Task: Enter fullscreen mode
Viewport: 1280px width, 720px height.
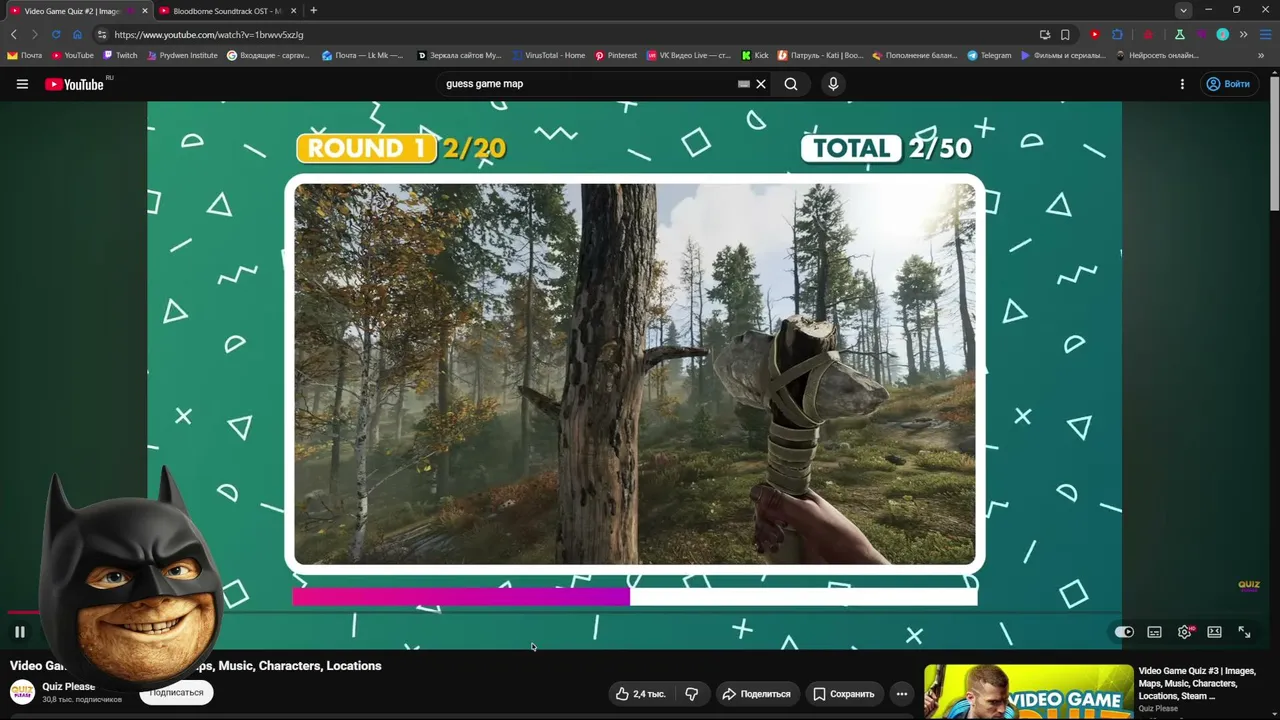Action: coord(1244,632)
